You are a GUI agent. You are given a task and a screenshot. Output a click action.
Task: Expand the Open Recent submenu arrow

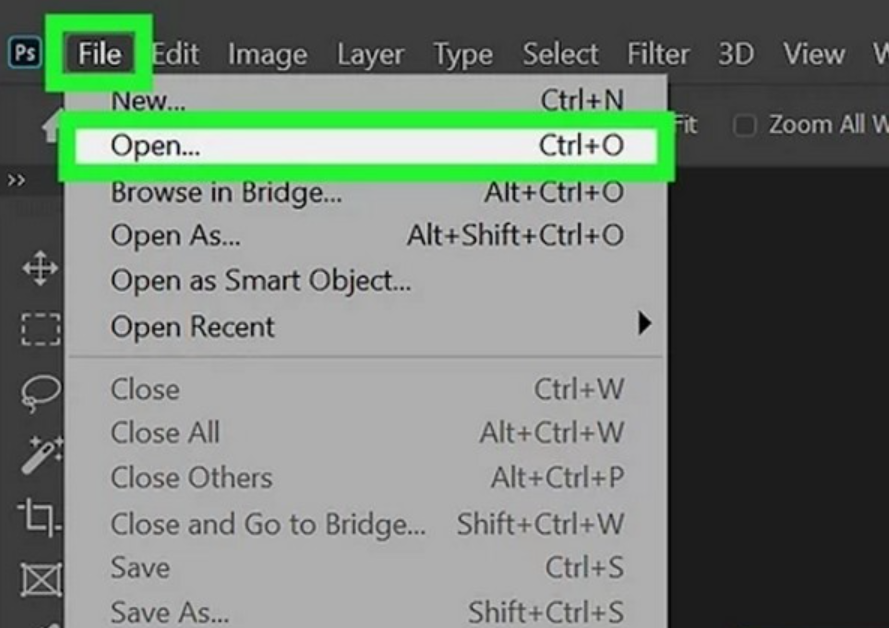(x=644, y=324)
